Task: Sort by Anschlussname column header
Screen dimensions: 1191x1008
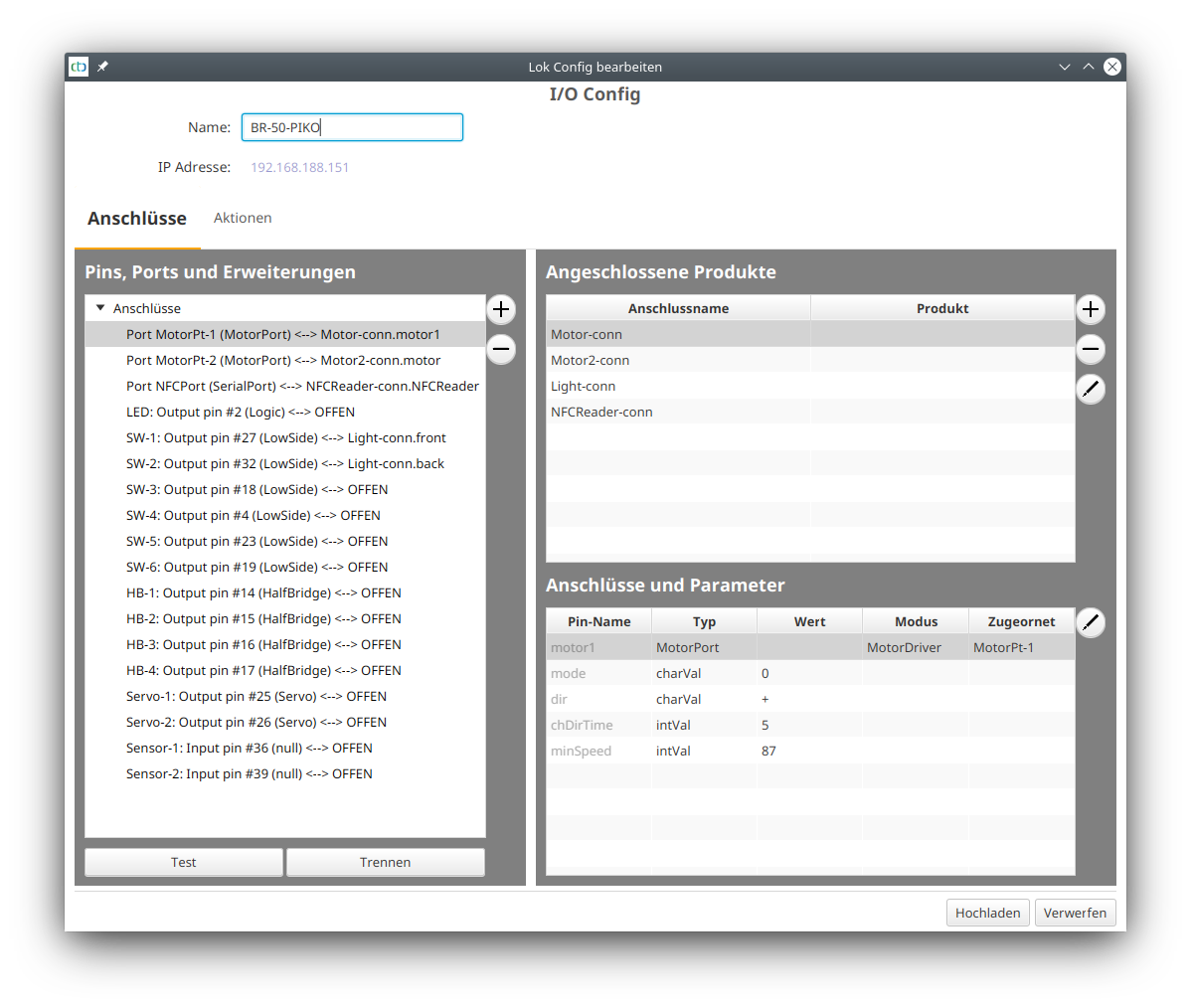Action: point(678,308)
